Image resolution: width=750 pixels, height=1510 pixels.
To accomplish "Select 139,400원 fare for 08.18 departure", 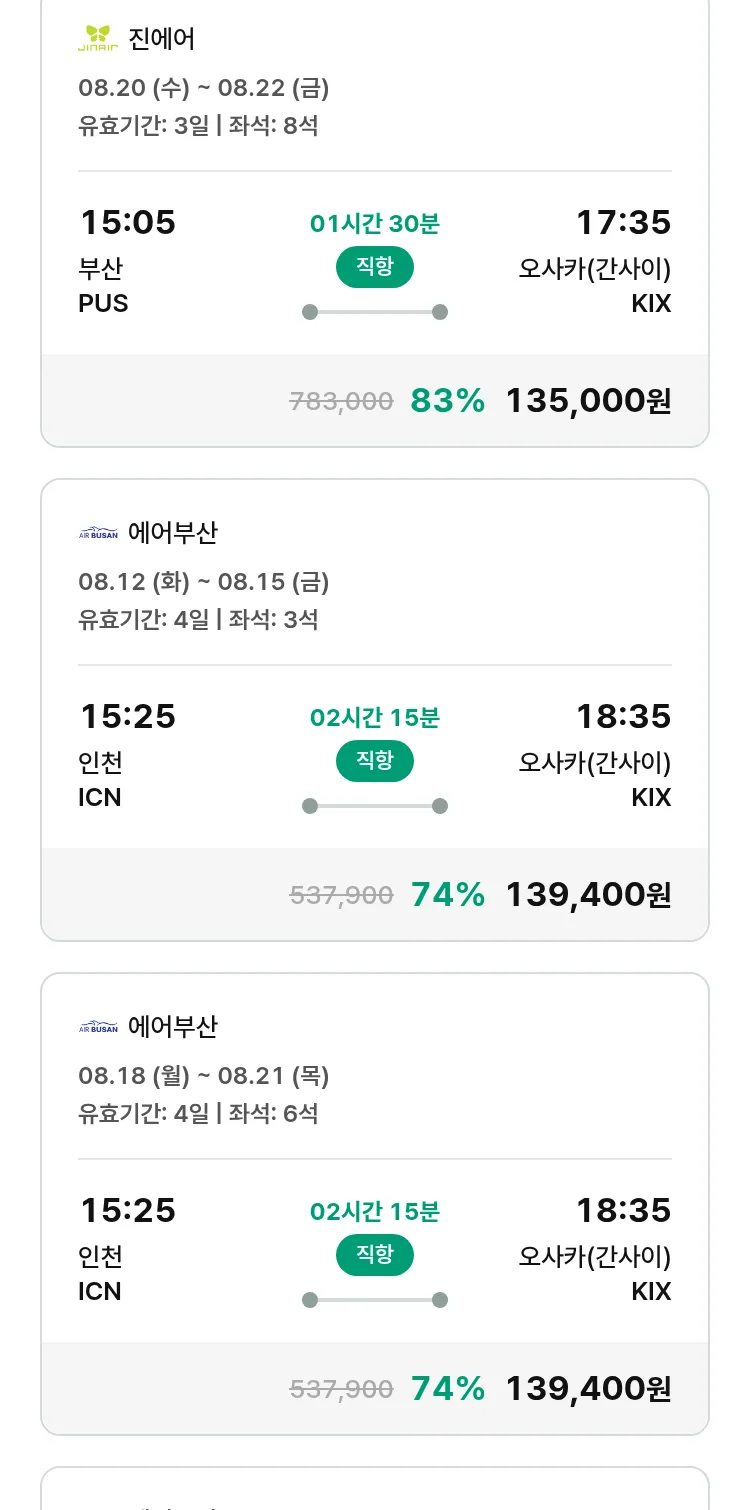I will pyautogui.click(x=588, y=1389).
